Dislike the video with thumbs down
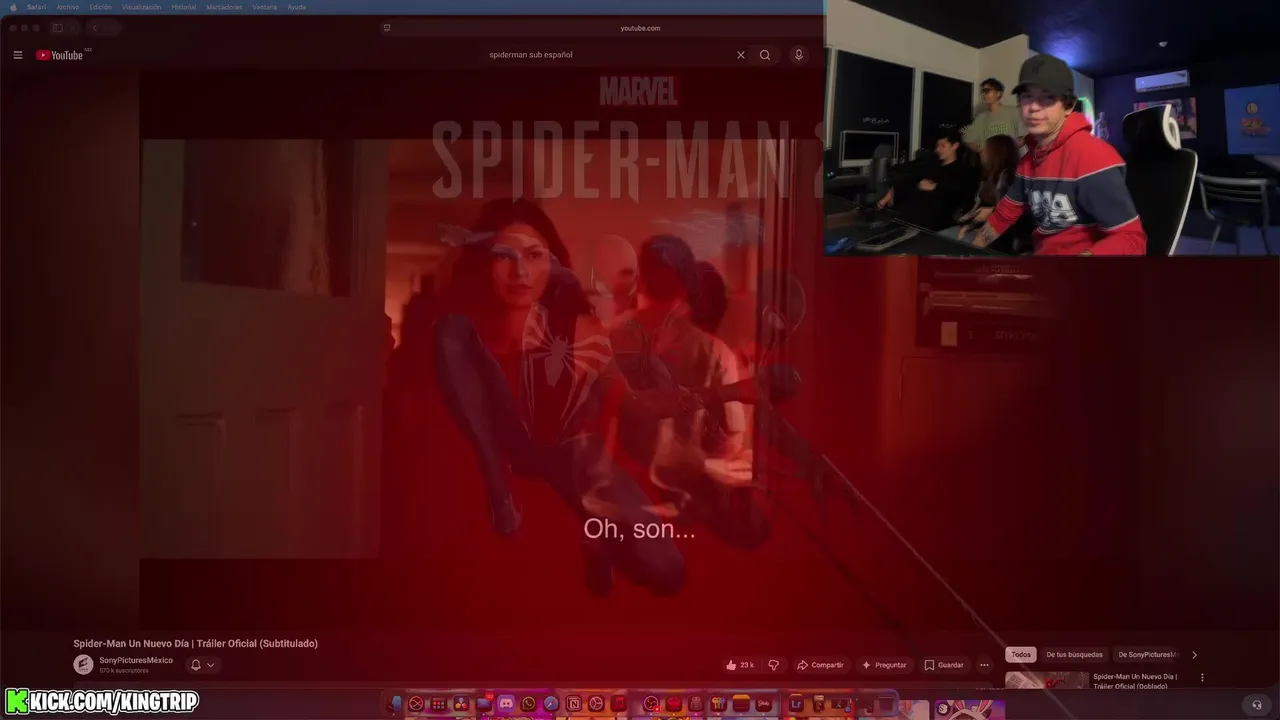This screenshot has height=720, width=1280. 773,665
